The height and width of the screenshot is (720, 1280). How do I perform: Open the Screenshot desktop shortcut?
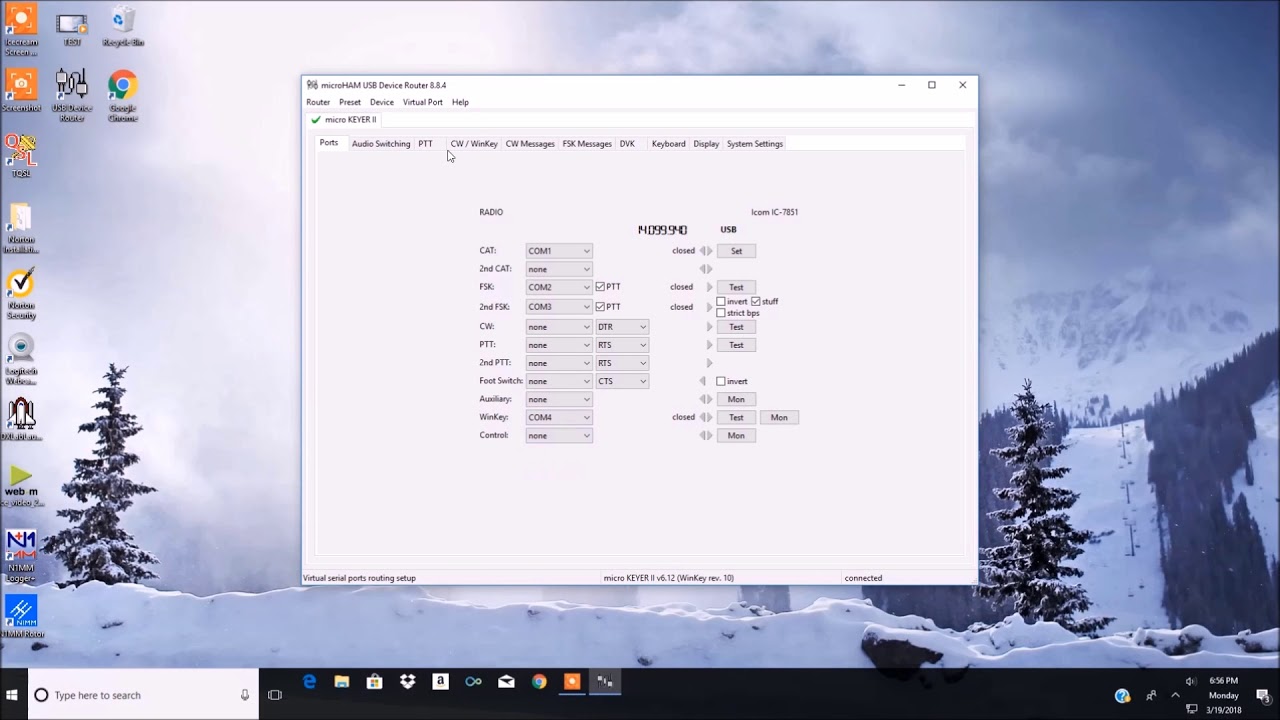point(21,90)
